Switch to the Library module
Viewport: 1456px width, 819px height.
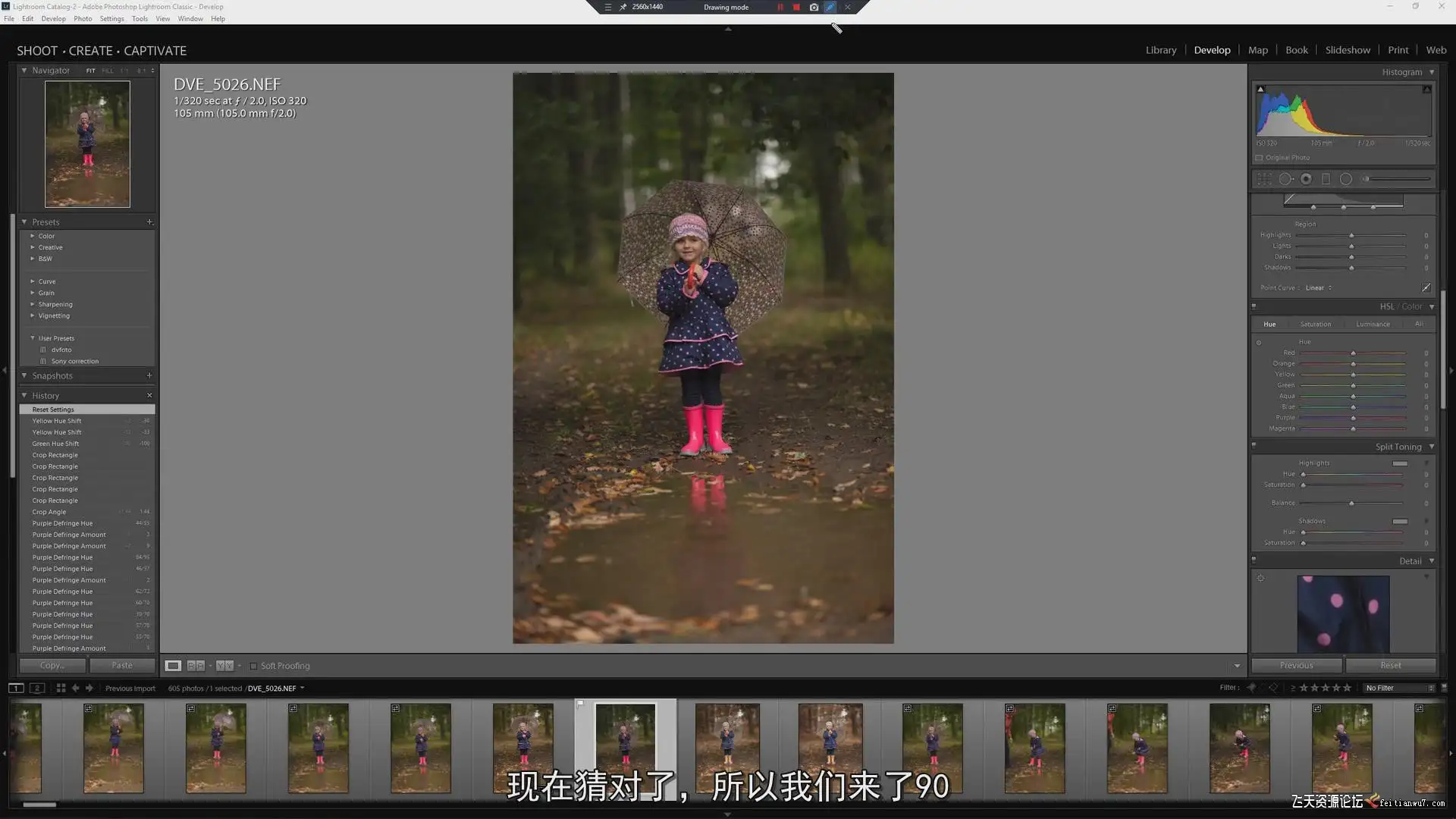tap(1160, 50)
